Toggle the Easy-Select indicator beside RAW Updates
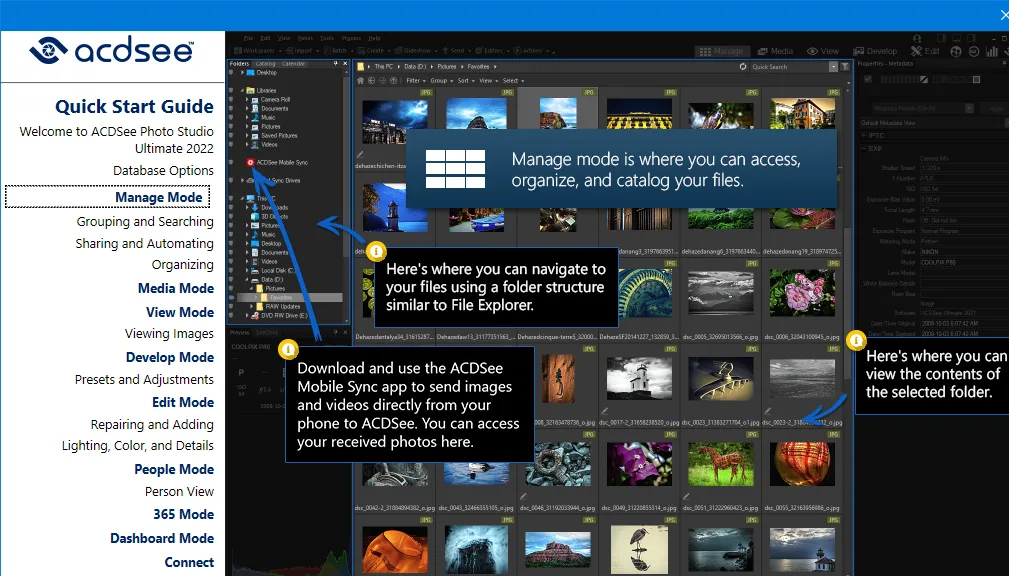This screenshot has width=1009, height=576. (231, 307)
